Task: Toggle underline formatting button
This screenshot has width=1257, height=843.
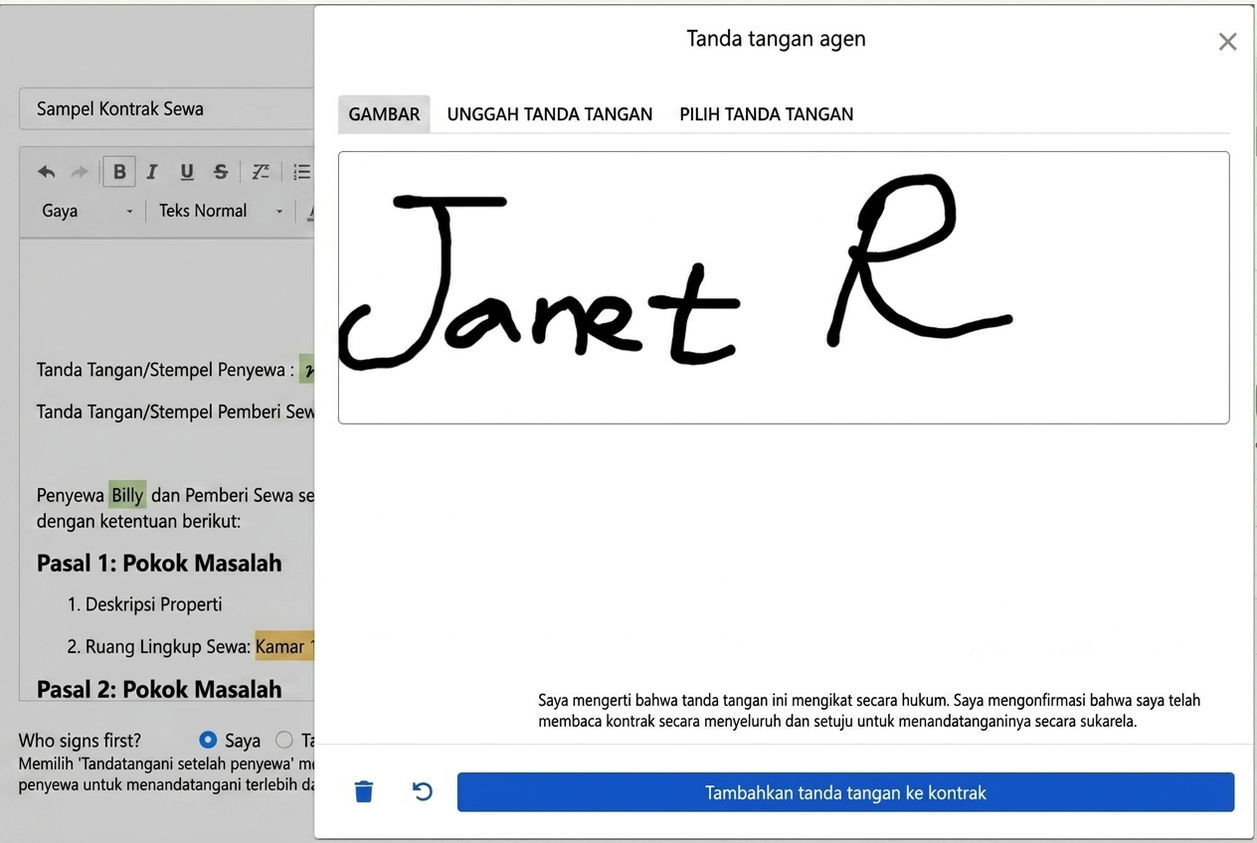Action: pyautogui.click(x=187, y=172)
